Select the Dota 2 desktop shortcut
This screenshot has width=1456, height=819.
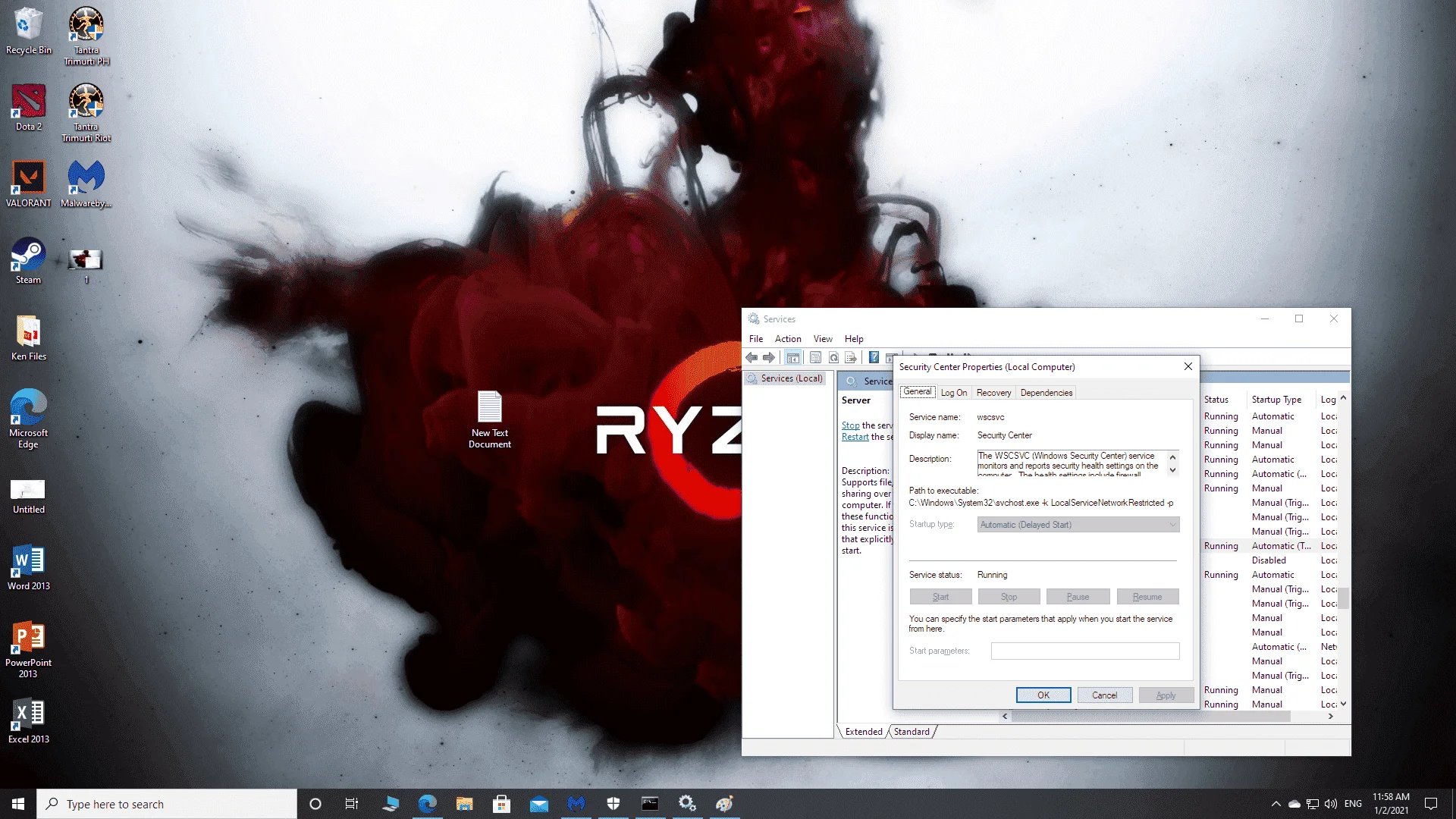(x=29, y=107)
